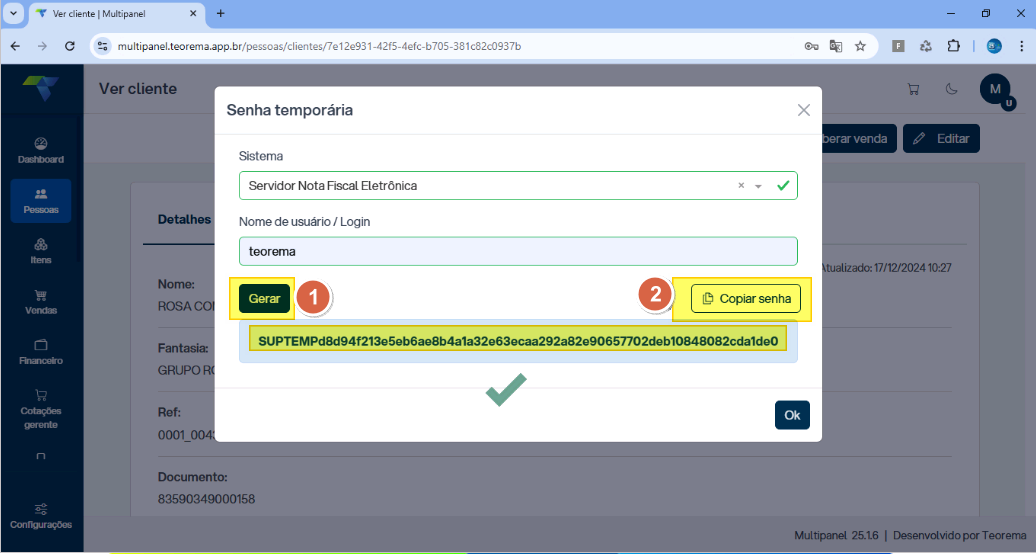Image resolution: width=1036 pixels, height=554 pixels.
Task: Open the saved passwords key icon
Action: 811,46
